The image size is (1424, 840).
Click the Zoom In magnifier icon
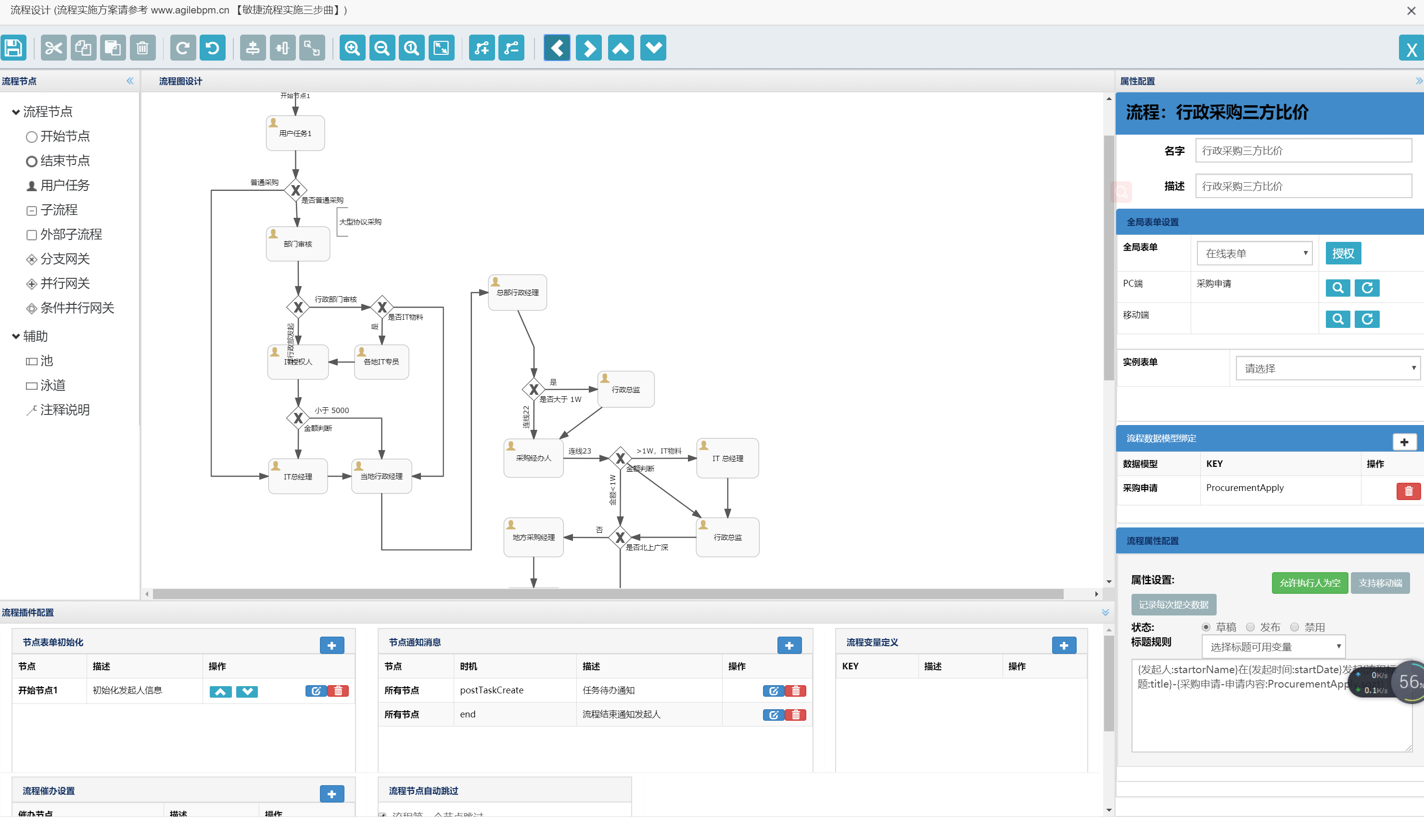[352, 48]
